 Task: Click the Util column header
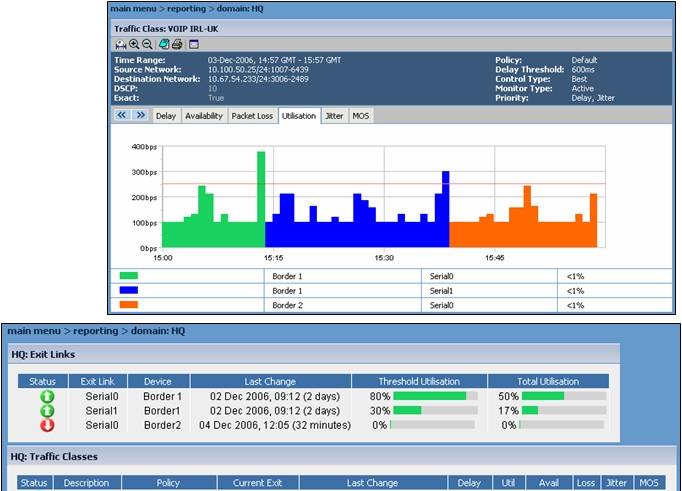pyautogui.click(x=508, y=483)
